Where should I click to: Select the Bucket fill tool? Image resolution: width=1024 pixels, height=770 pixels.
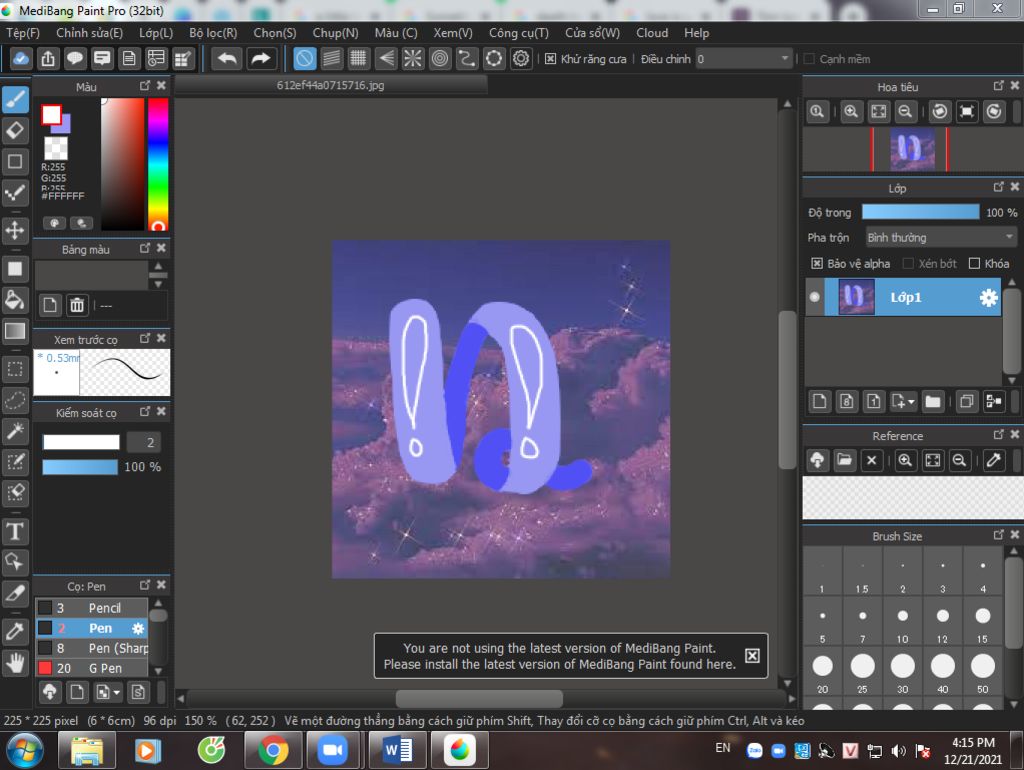[x=15, y=300]
